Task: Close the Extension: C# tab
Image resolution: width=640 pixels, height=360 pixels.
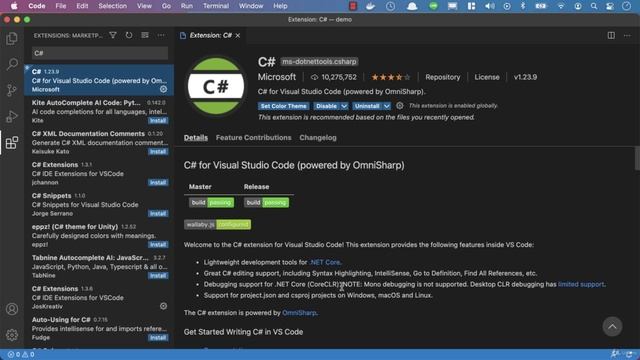Action: coord(238,36)
